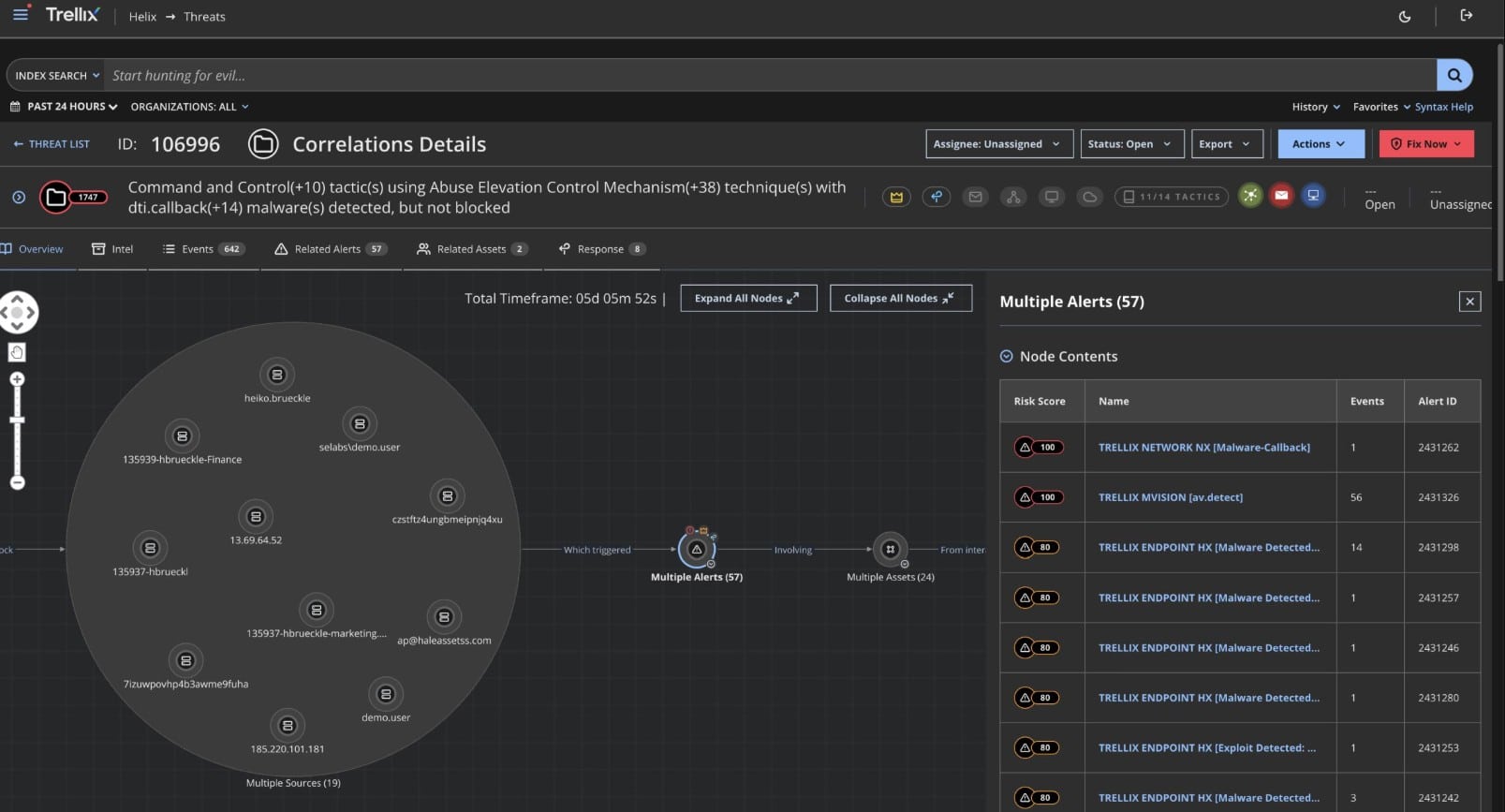This screenshot has height=812, width=1505.
Task: Open TRELLIX ENDPOINT HX [Exploit Detected alert
Action: 1206,748
